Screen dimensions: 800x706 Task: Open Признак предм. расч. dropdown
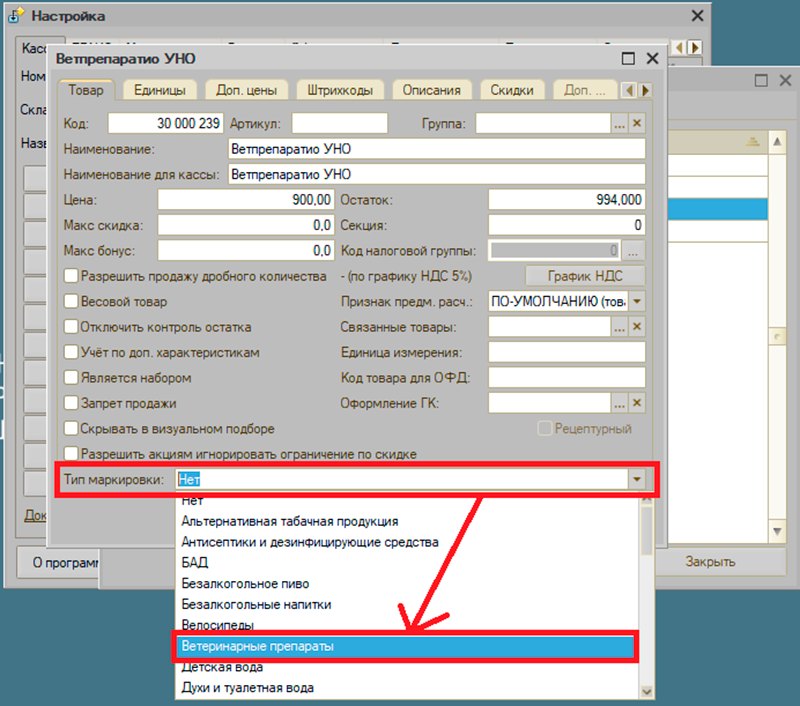tap(637, 301)
